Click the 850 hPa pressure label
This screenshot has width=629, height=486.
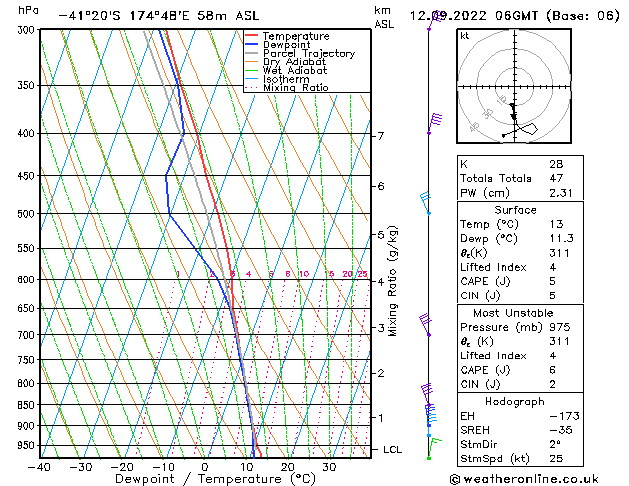click(x=28, y=405)
